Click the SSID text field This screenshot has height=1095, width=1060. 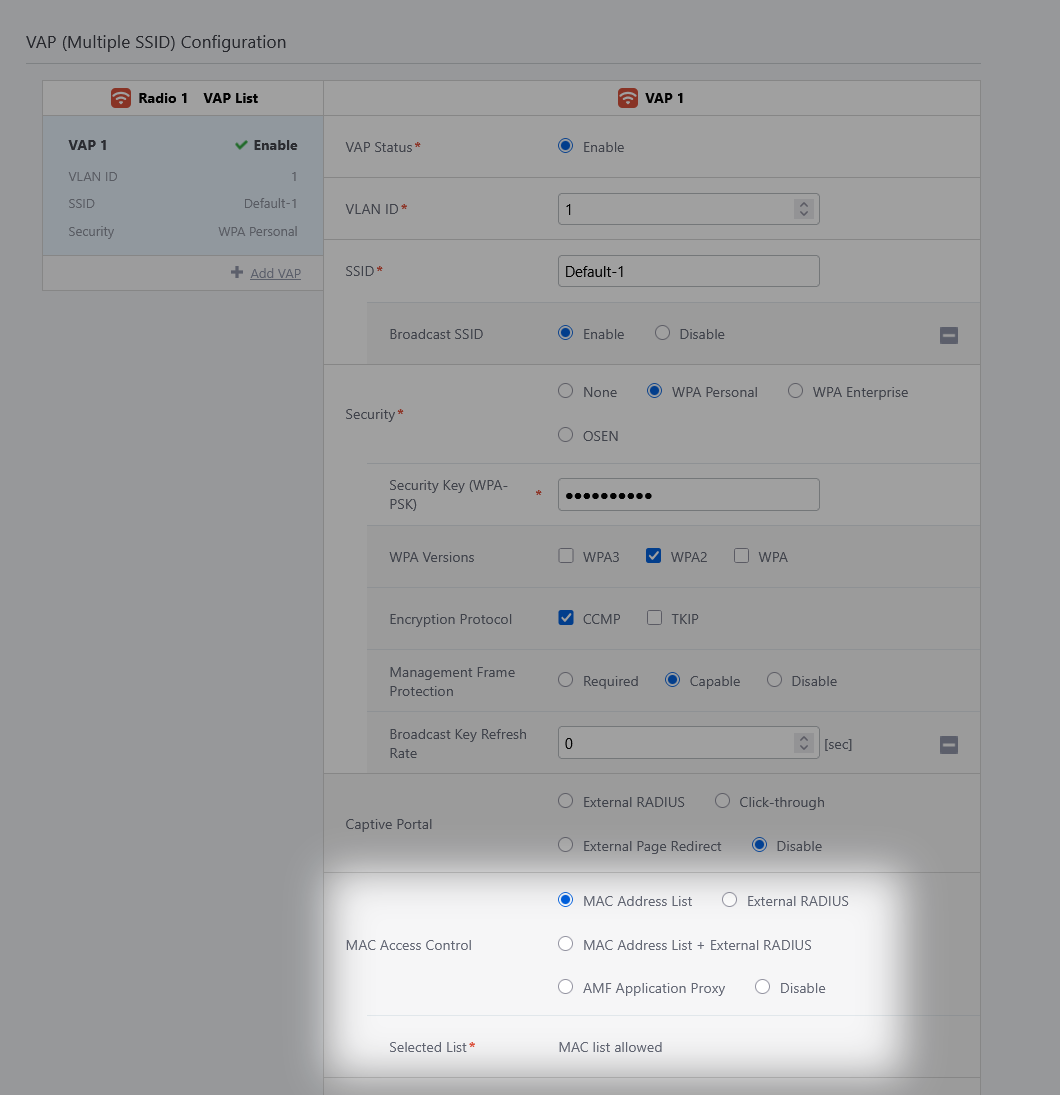pos(688,271)
